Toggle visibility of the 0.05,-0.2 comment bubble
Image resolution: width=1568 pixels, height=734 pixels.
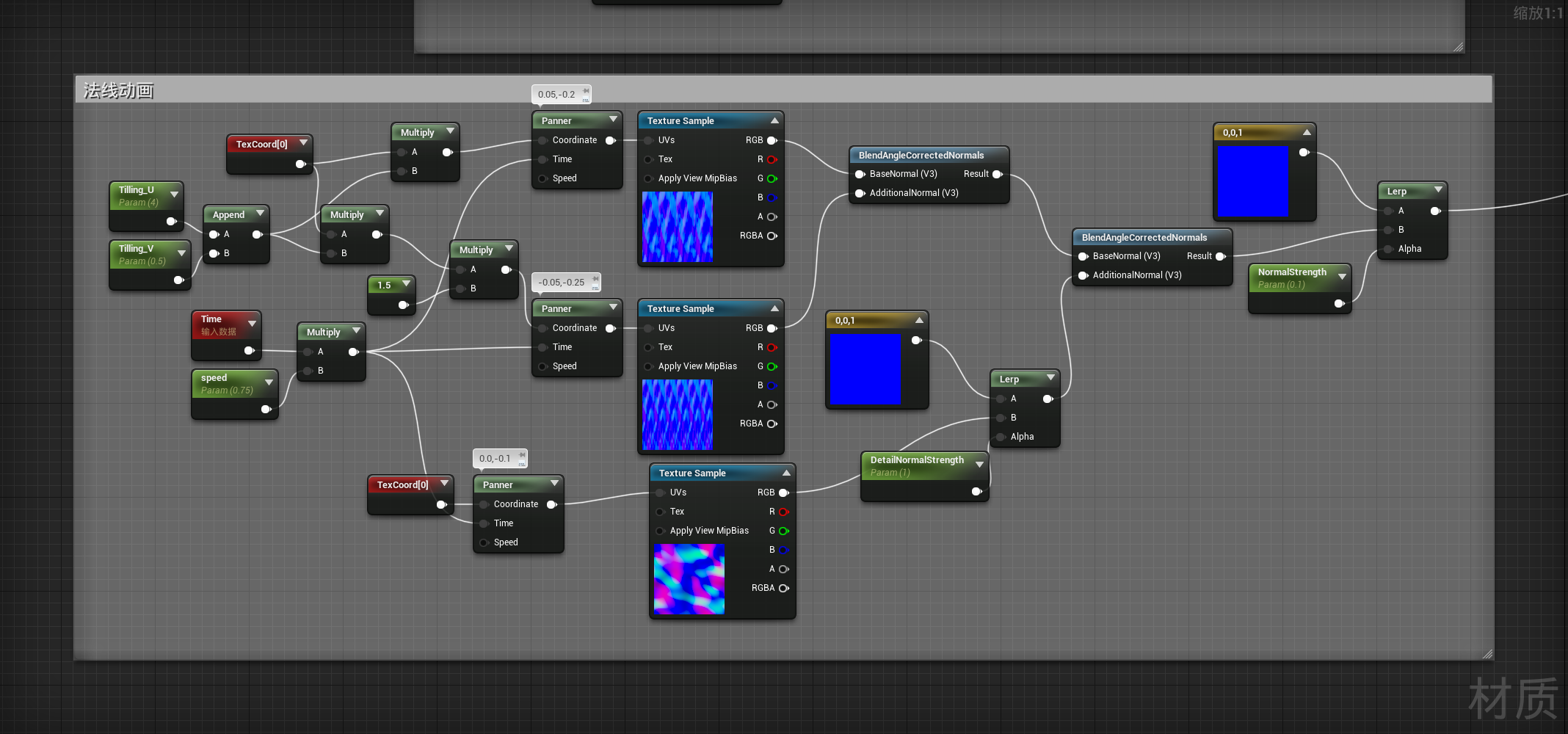click(586, 99)
